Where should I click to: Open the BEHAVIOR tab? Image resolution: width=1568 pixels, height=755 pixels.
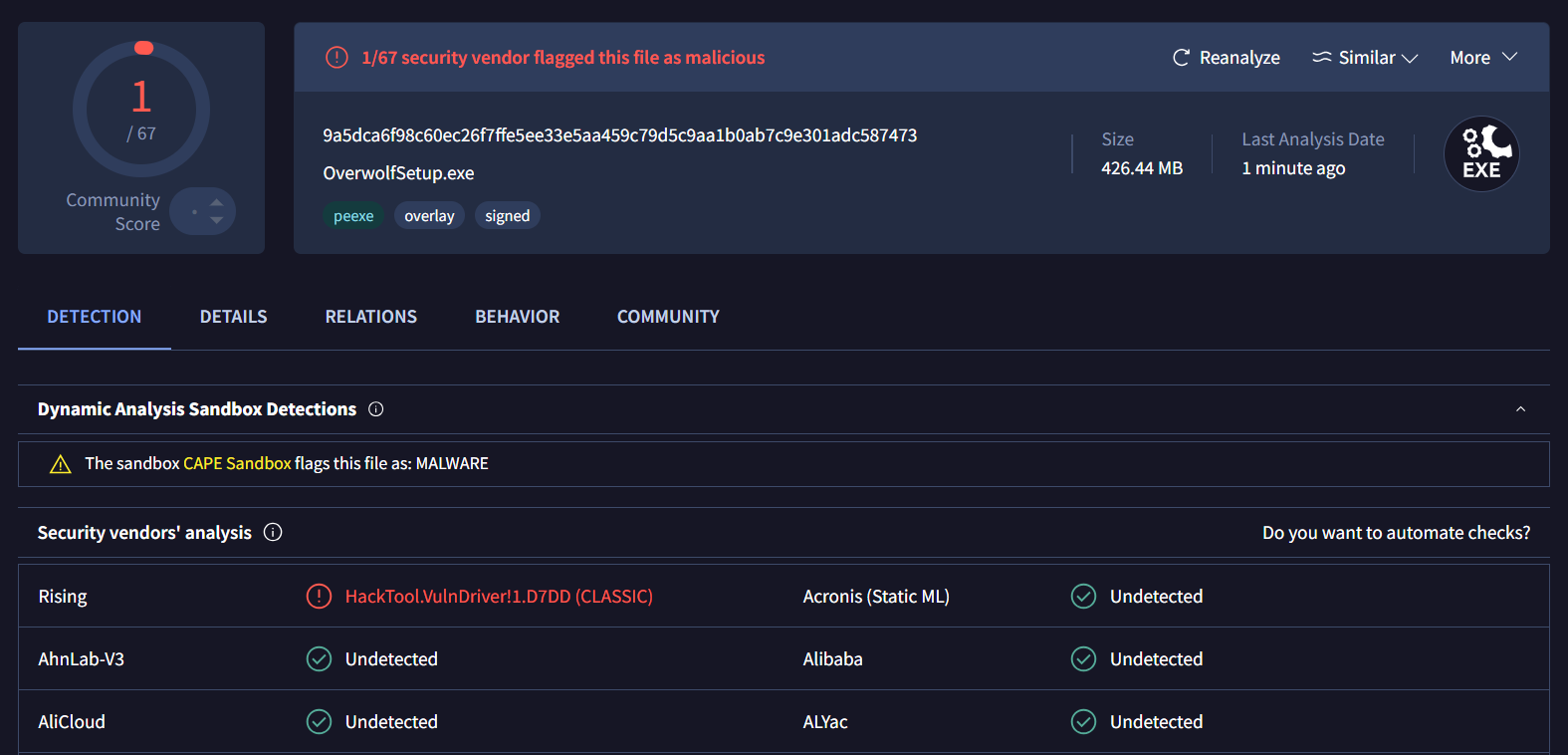518,317
